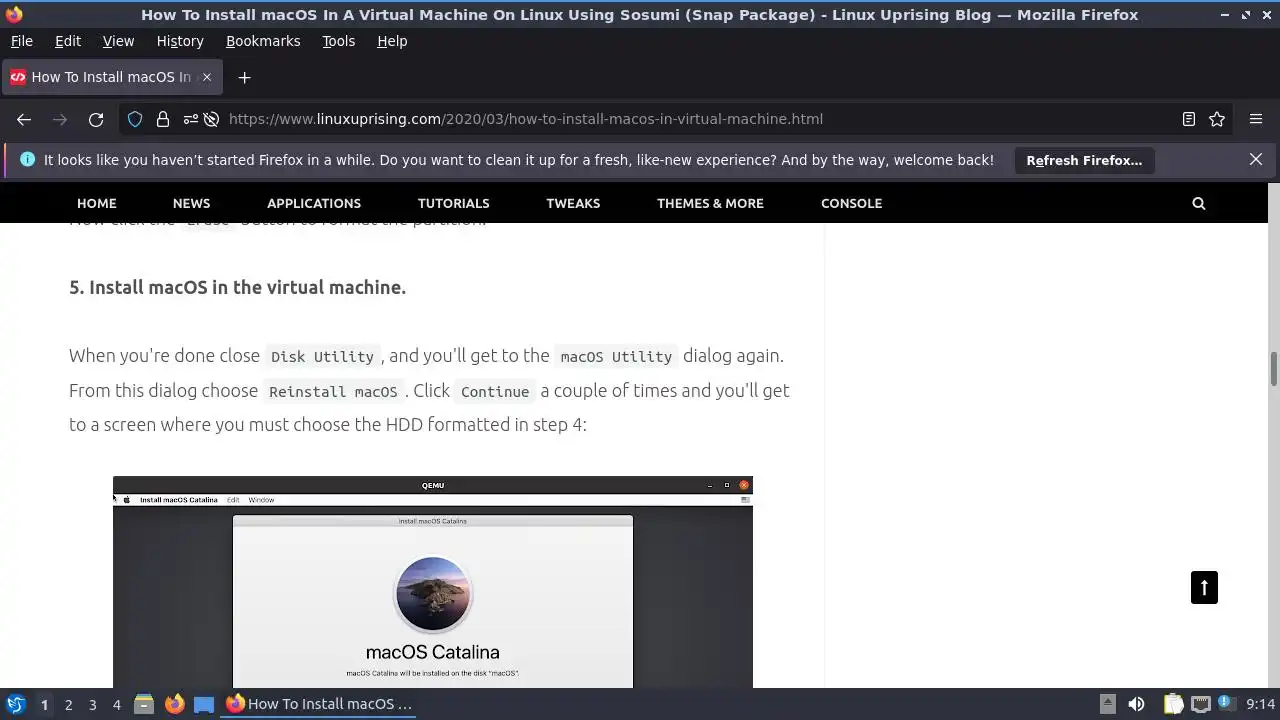This screenshot has height=720, width=1280.
Task: Focus Firefox window in the taskbar
Action: click(x=320, y=704)
